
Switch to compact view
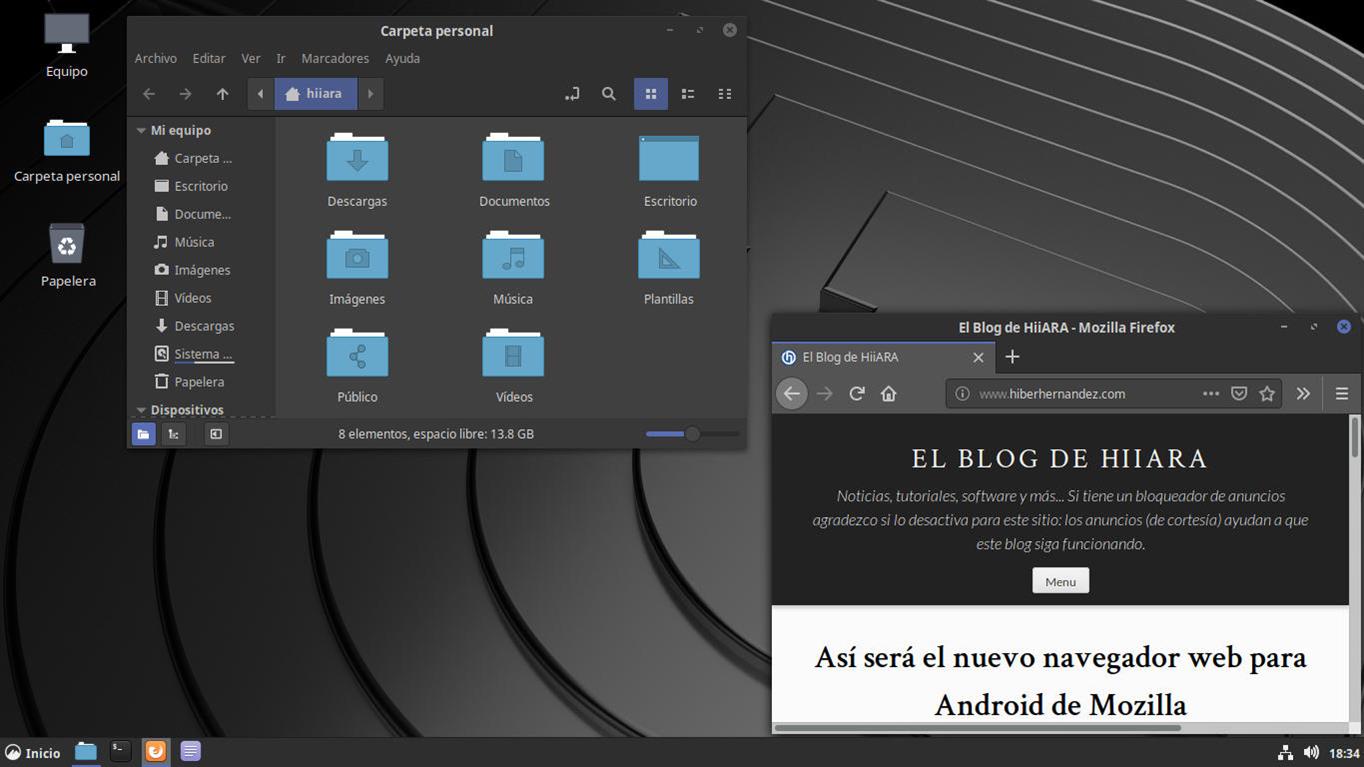[725, 94]
